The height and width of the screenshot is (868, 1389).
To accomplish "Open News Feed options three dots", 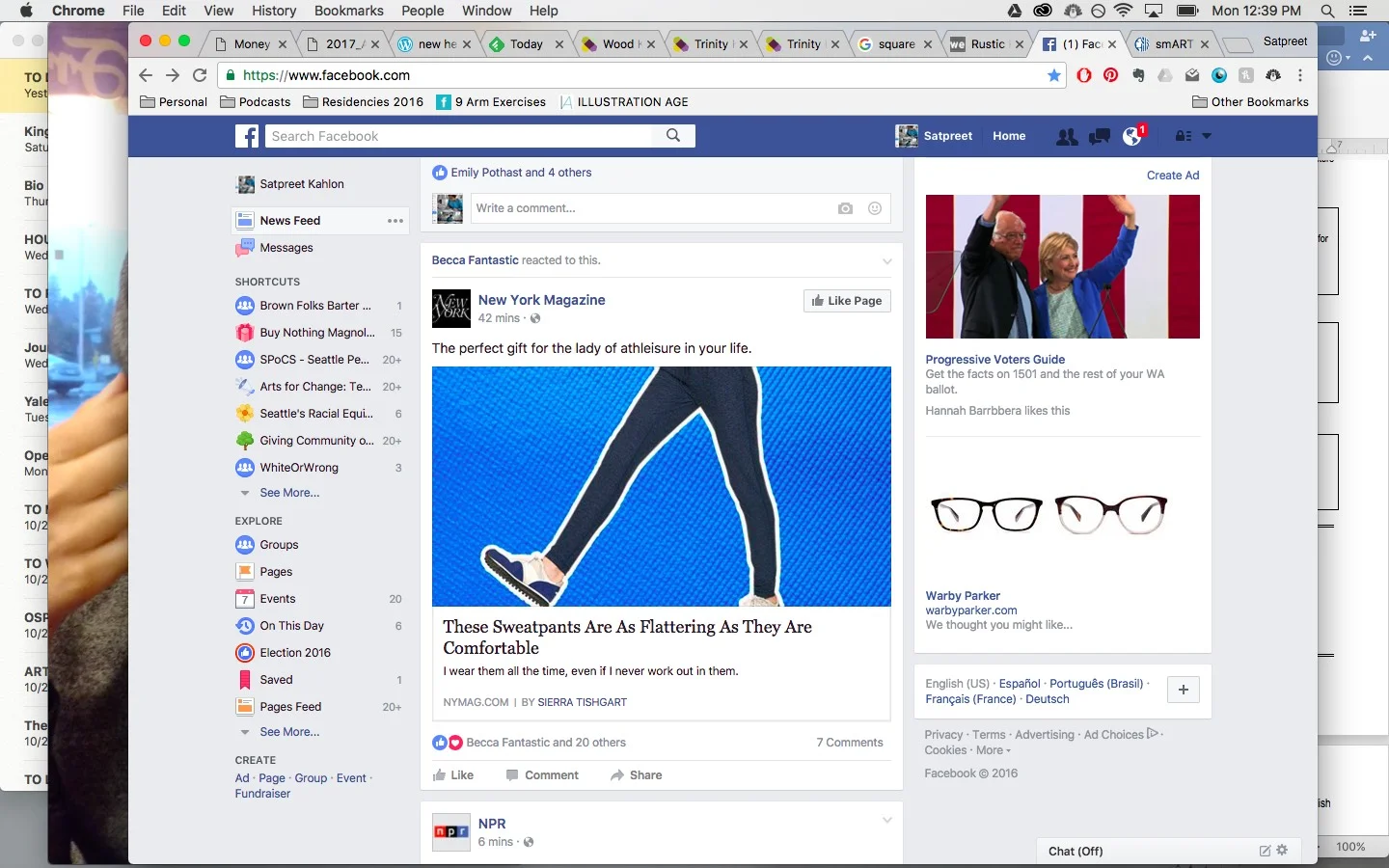I will point(395,221).
